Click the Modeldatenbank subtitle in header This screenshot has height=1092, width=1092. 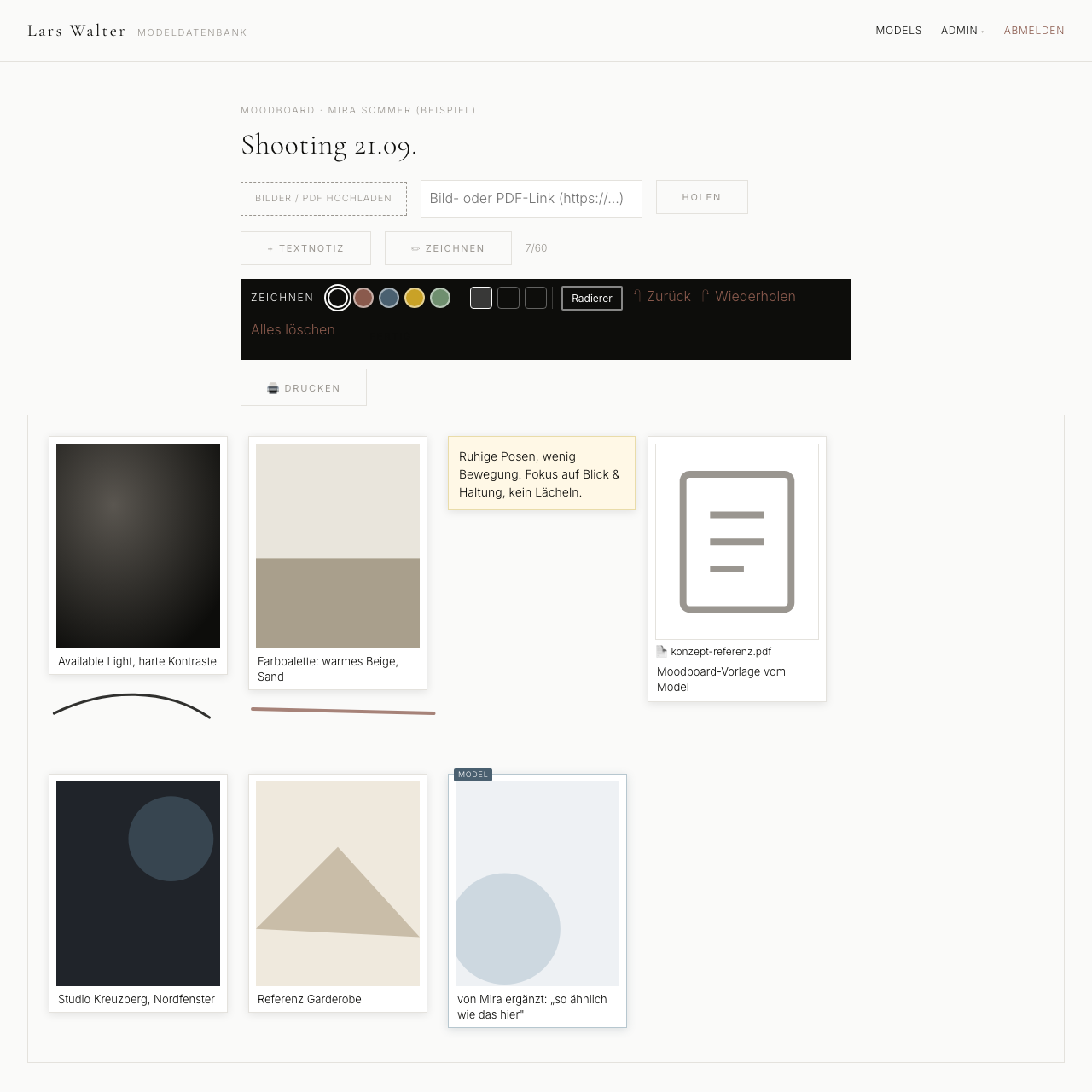[x=192, y=32]
